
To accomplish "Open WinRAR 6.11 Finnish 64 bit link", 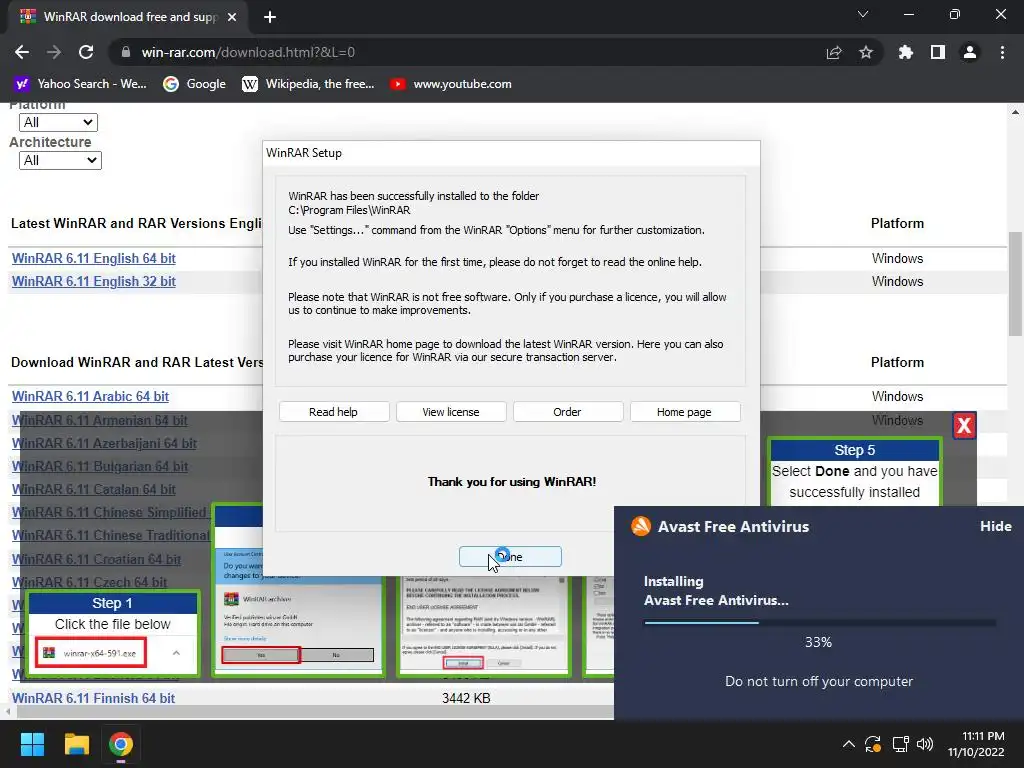I will [93, 698].
